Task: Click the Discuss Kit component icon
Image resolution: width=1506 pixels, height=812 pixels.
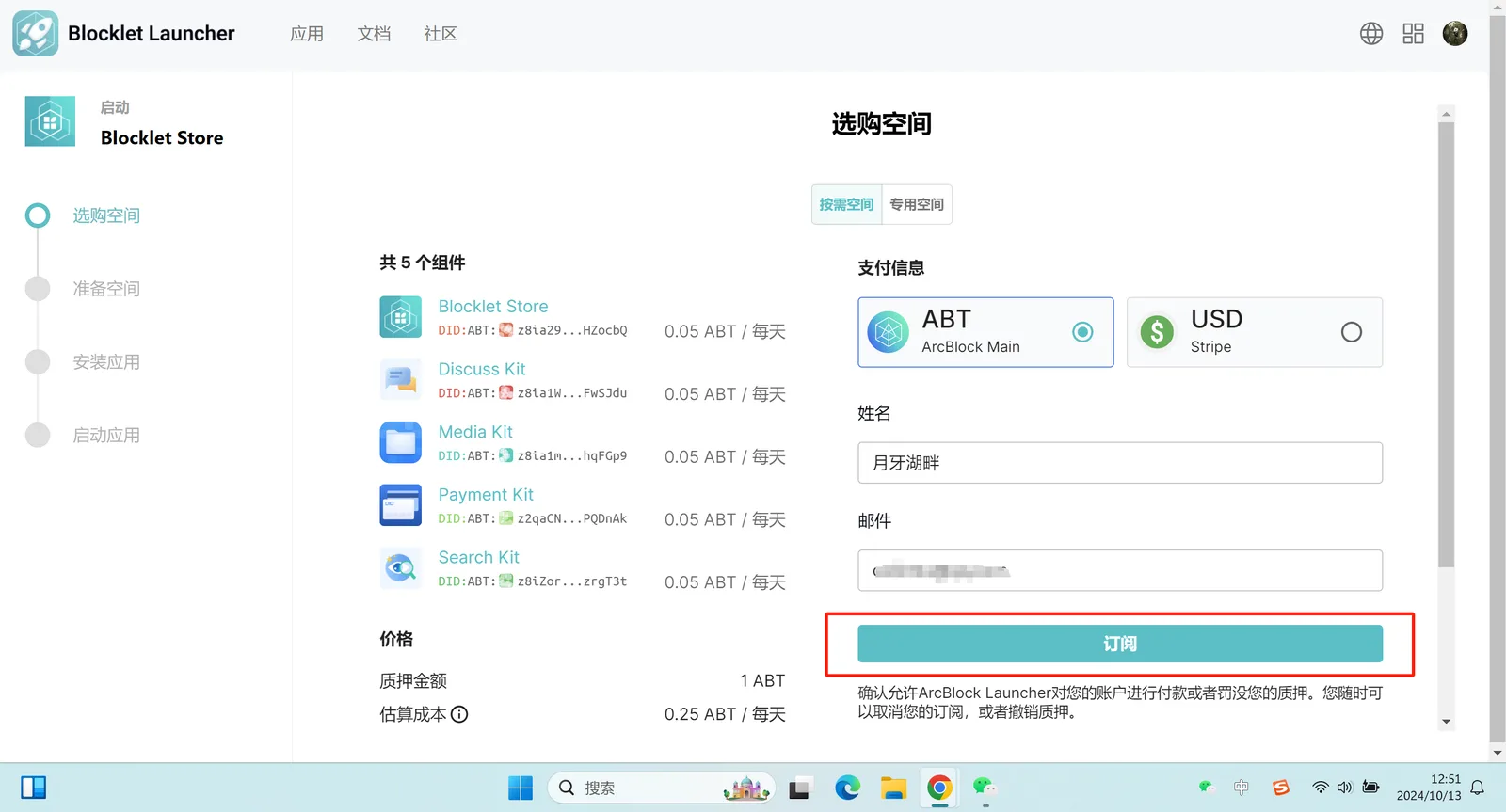Action: (400, 380)
